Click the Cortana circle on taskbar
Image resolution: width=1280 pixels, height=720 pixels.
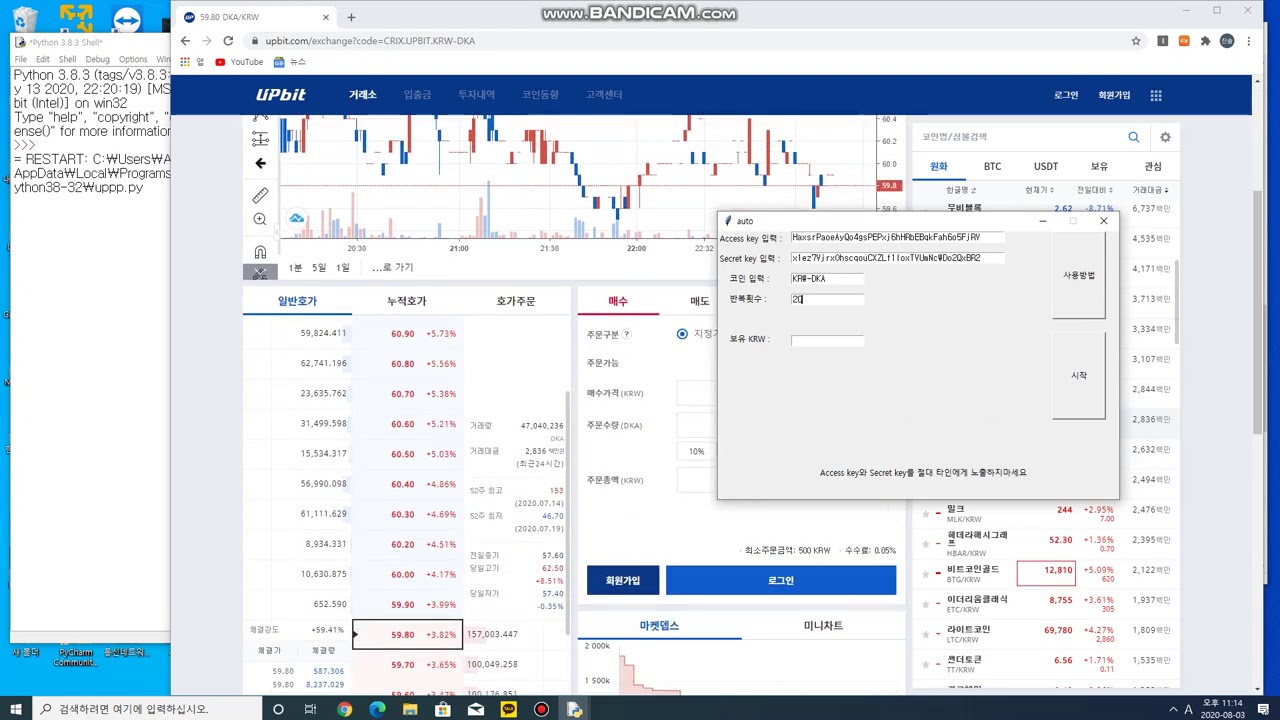click(278, 709)
